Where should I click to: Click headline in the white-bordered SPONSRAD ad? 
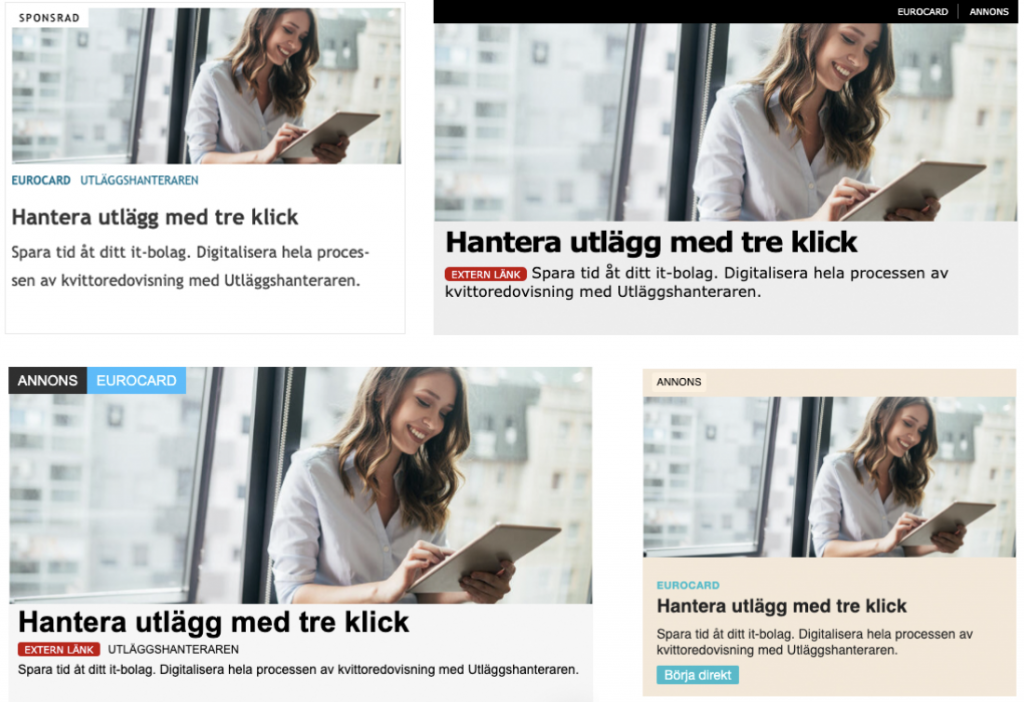[155, 217]
